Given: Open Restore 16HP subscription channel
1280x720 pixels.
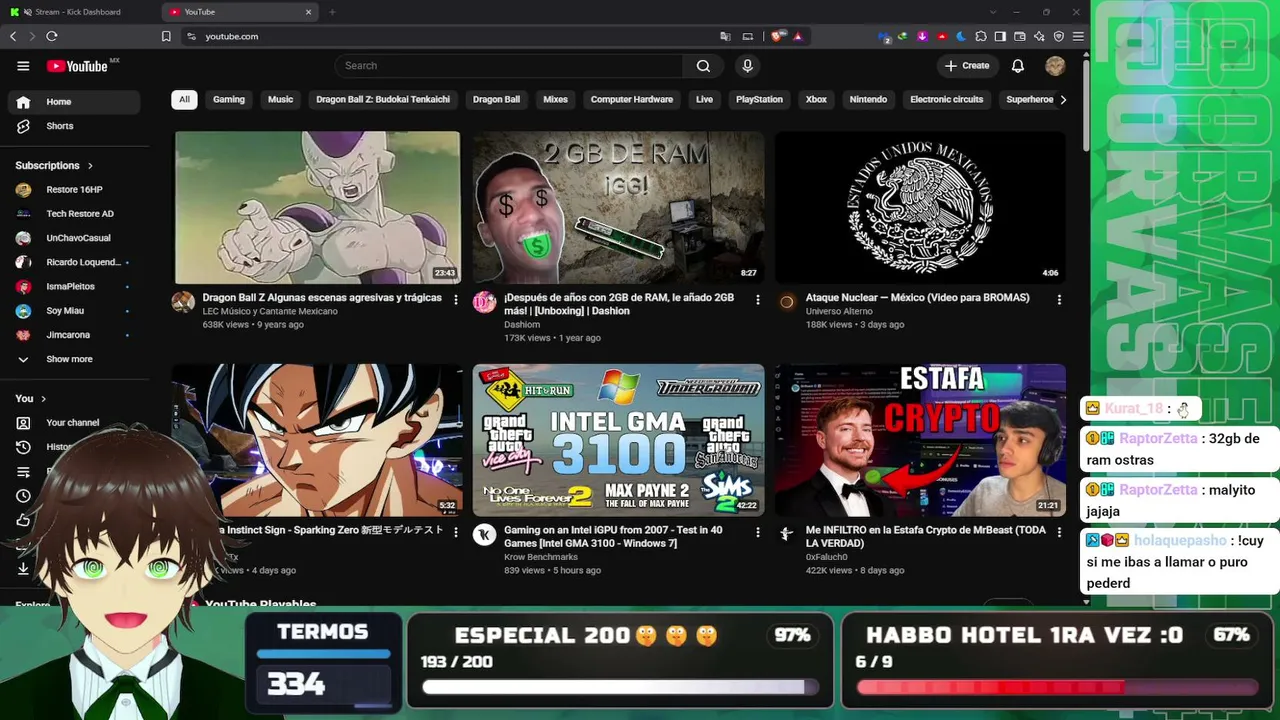Looking at the screenshot, I should pos(74,190).
